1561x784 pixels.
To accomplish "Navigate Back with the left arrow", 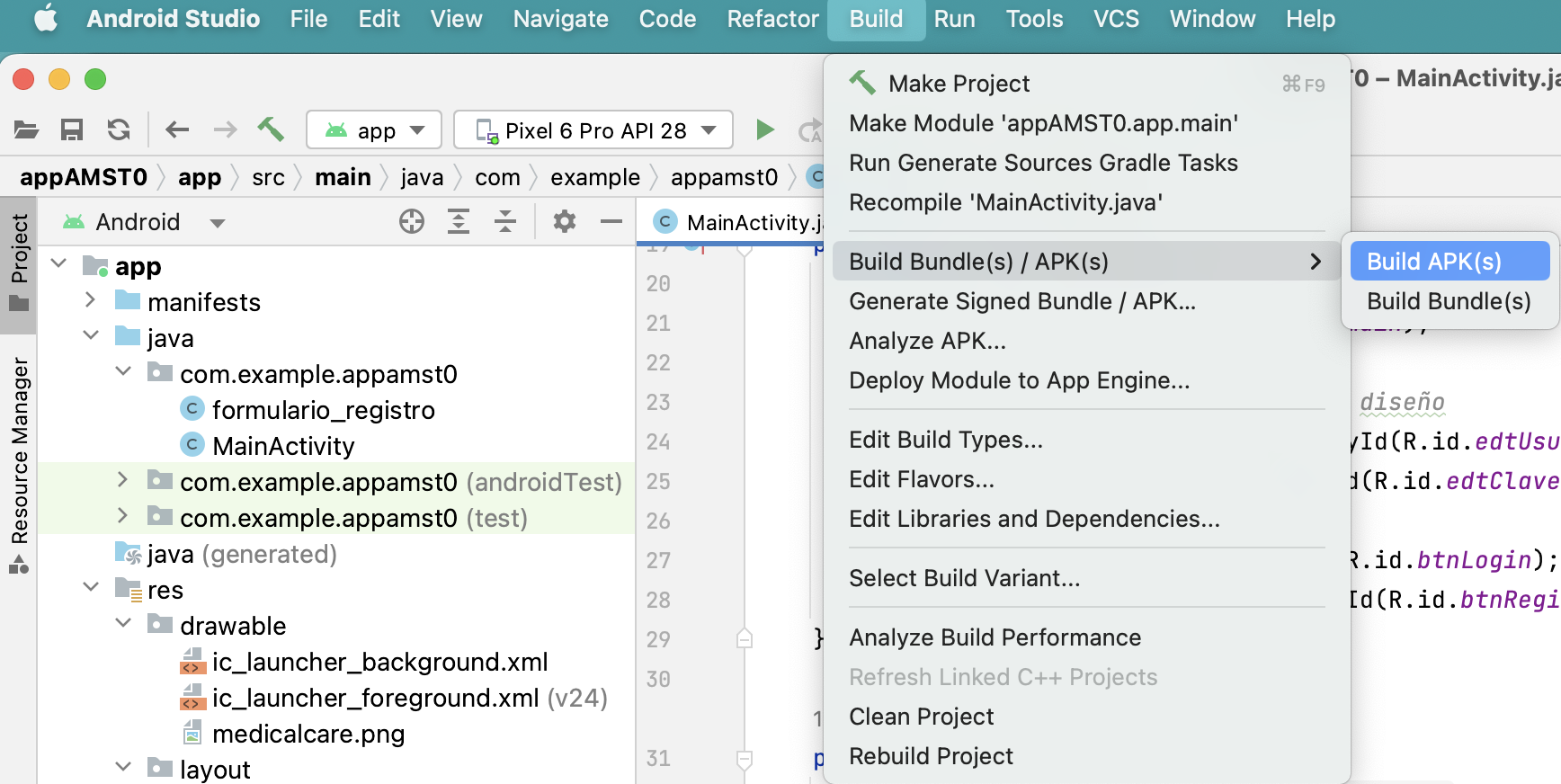I will [x=177, y=130].
